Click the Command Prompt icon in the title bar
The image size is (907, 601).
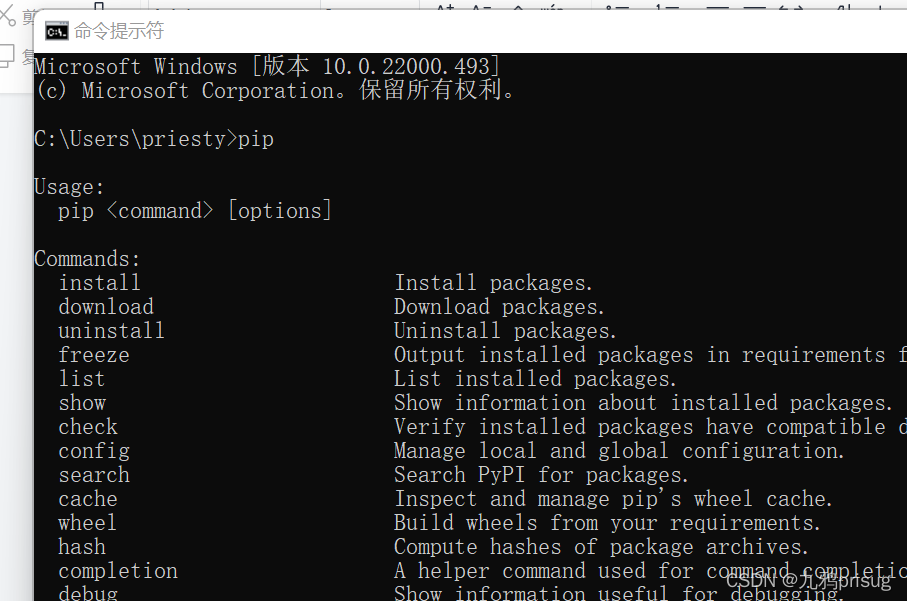click(57, 31)
